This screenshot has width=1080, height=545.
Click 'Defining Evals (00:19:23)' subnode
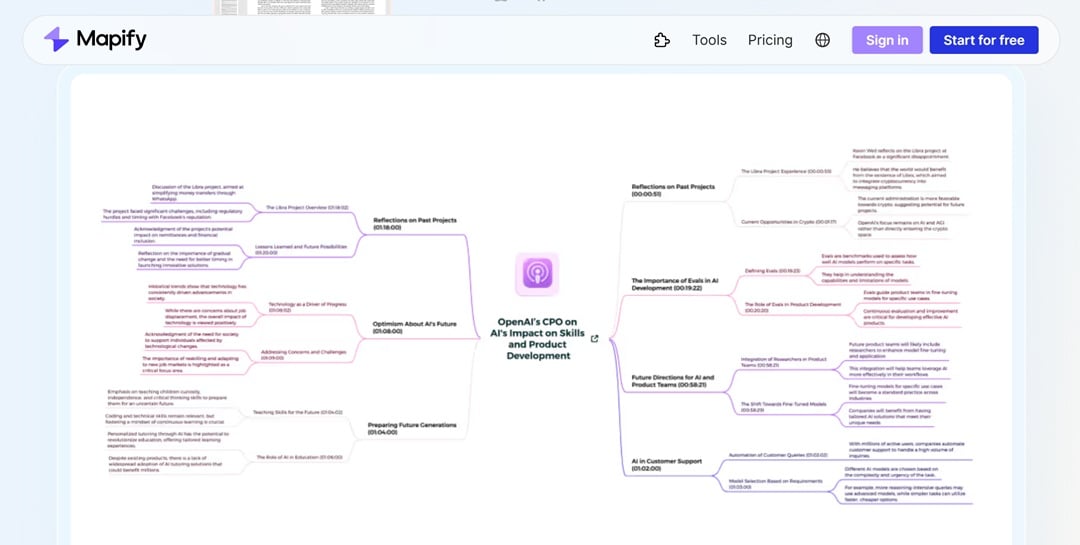[x=772, y=271]
